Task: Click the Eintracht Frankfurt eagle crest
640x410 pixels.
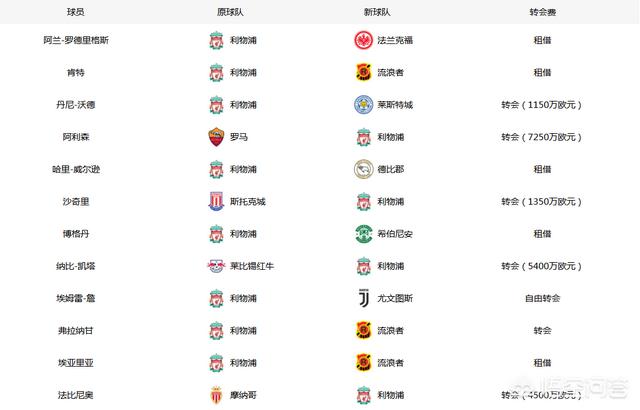Action: coord(363,40)
